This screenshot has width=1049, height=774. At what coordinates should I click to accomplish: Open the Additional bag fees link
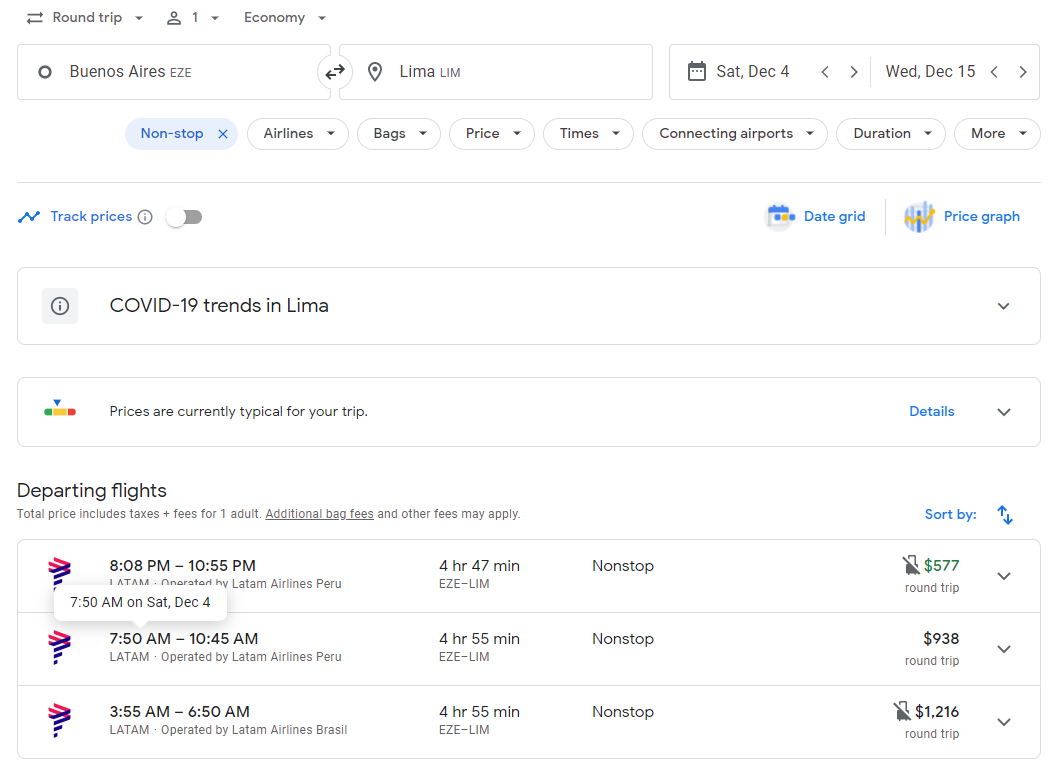coord(320,514)
